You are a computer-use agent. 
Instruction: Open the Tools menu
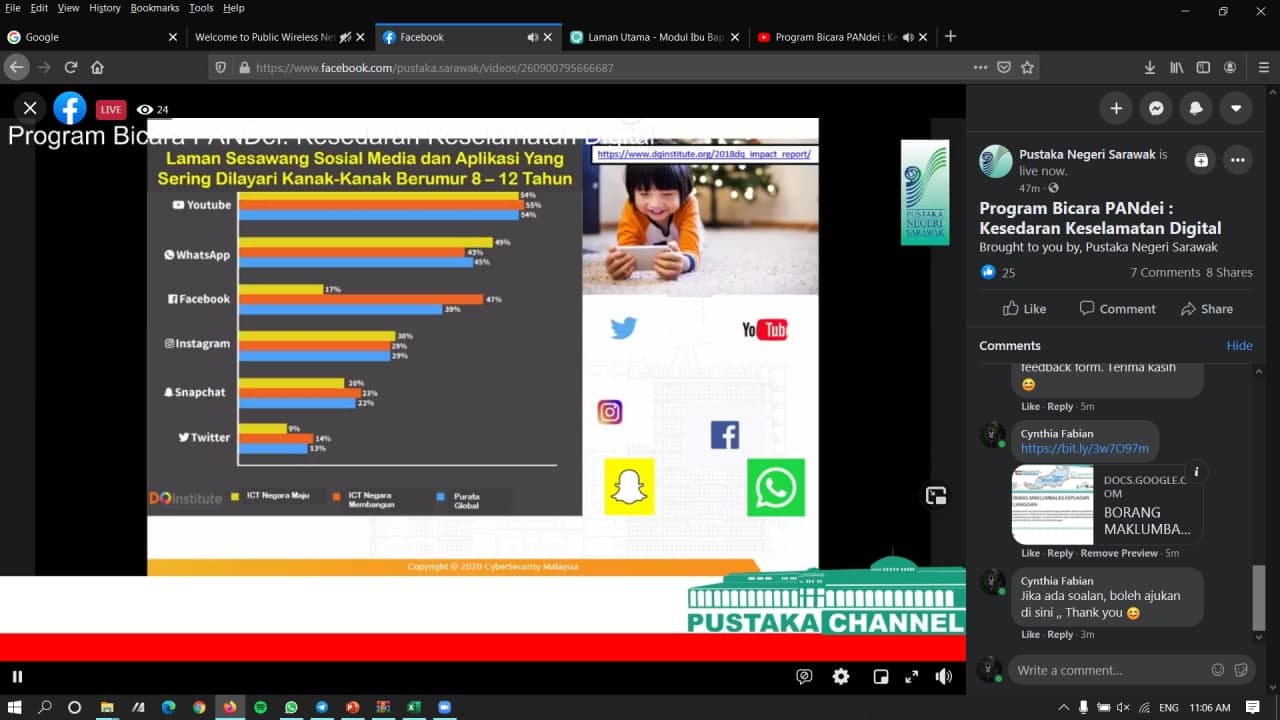(x=201, y=8)
